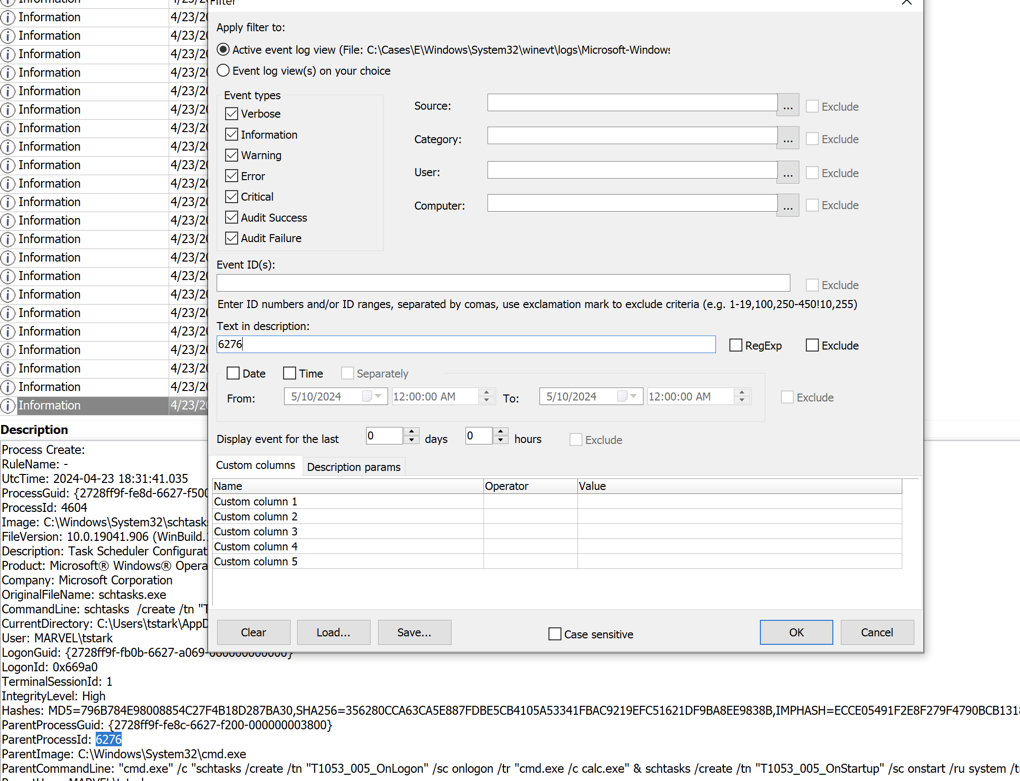Viewport: 1020px width, 781px height.
Task: Increase the From time spinner
Action: pyautogui.click(x=487, y=392)
